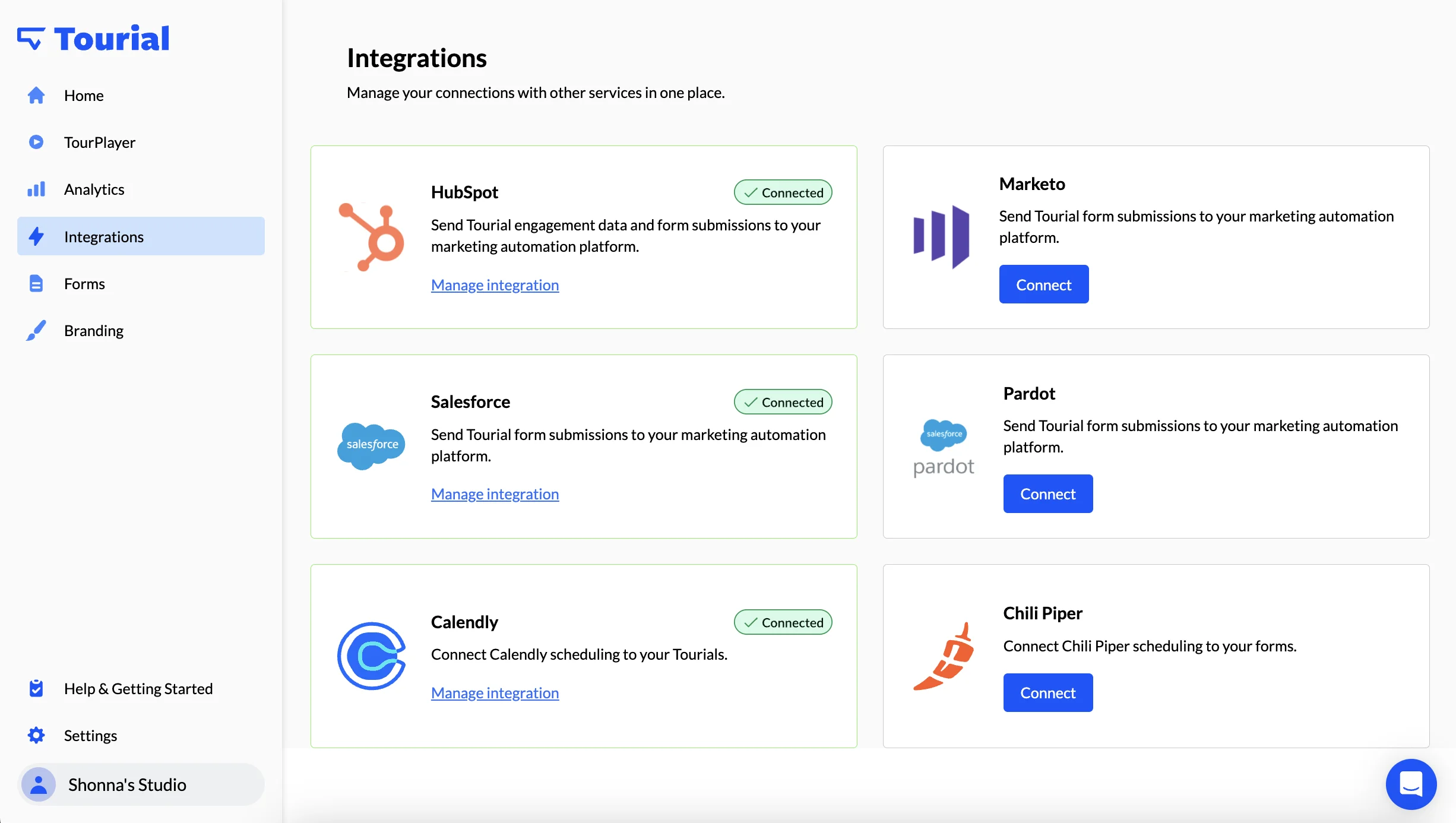Click the Salesforce cloud logo

(x=372, y=446)
